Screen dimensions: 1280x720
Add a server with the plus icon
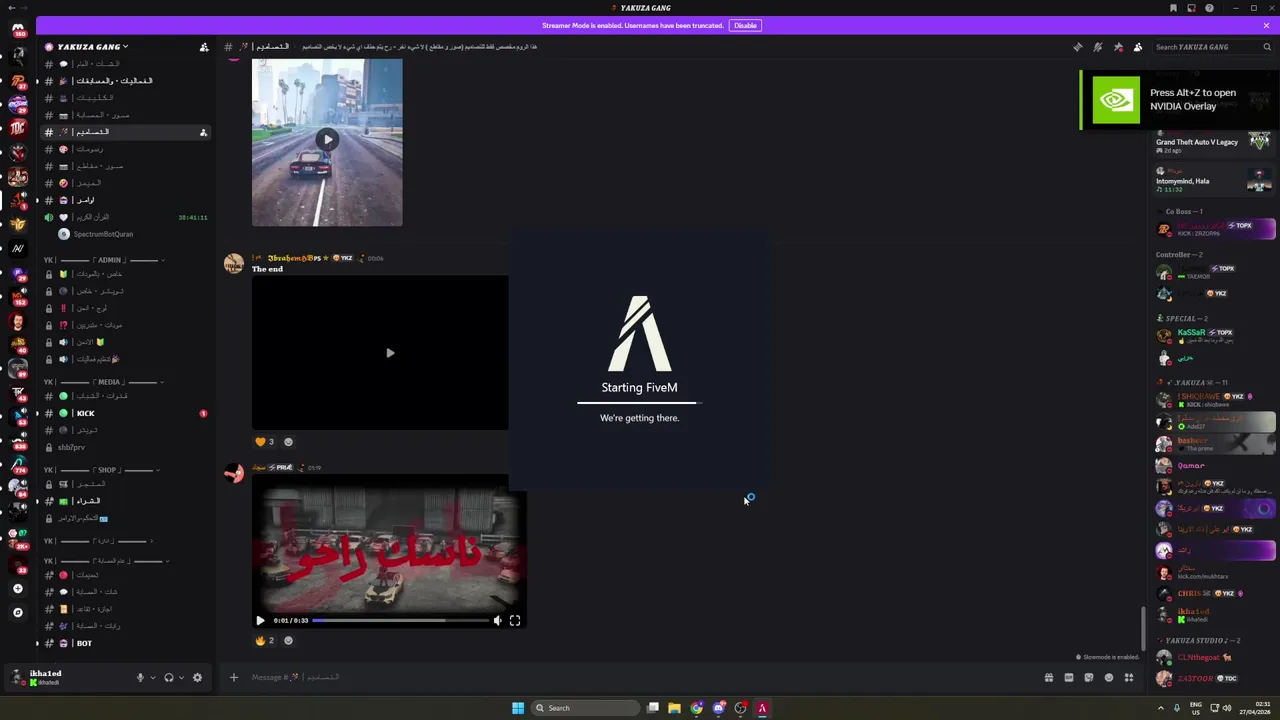pyautogui.click(x=18, y=589)
